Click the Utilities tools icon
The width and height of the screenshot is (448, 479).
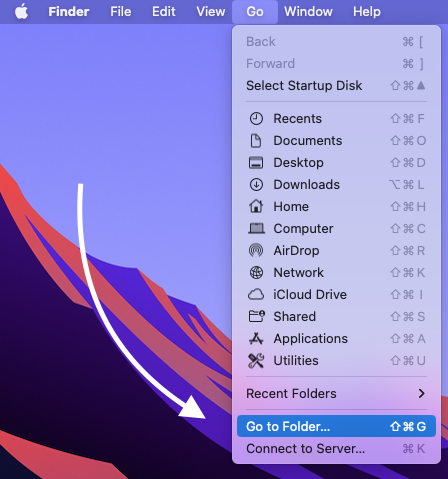click(256, 361)
